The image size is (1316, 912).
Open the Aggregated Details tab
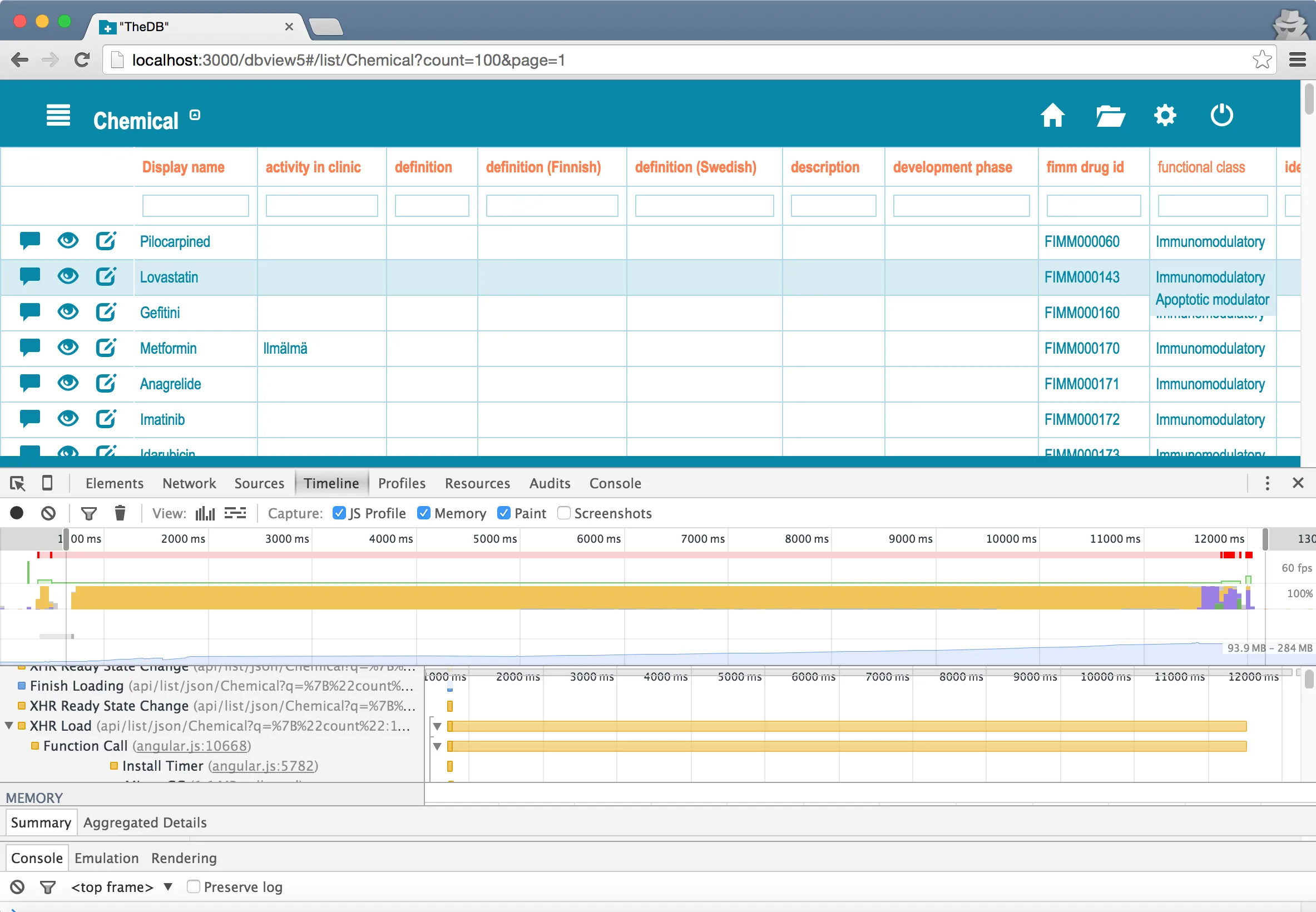click(145, 822)
